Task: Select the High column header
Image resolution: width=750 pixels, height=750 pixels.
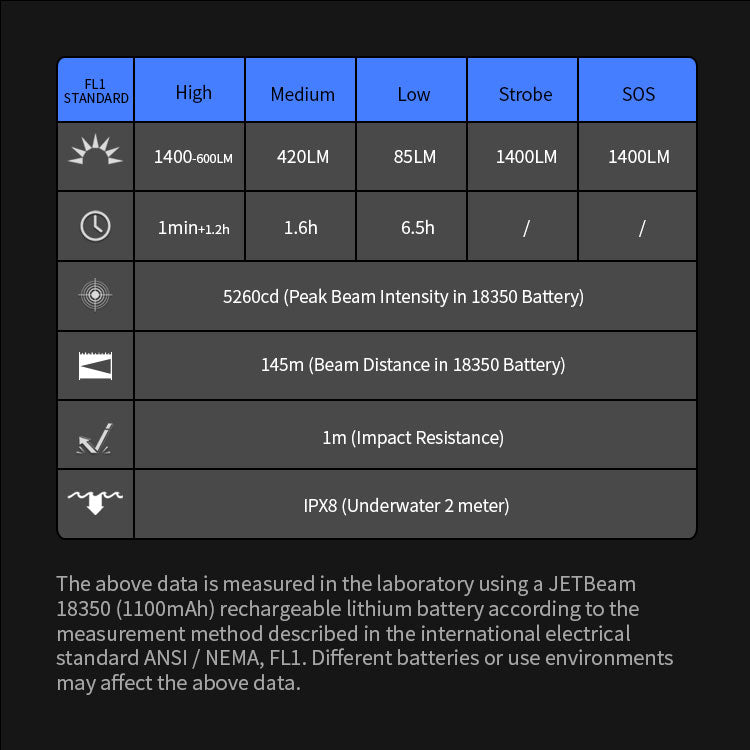Action: click(193, 92)
